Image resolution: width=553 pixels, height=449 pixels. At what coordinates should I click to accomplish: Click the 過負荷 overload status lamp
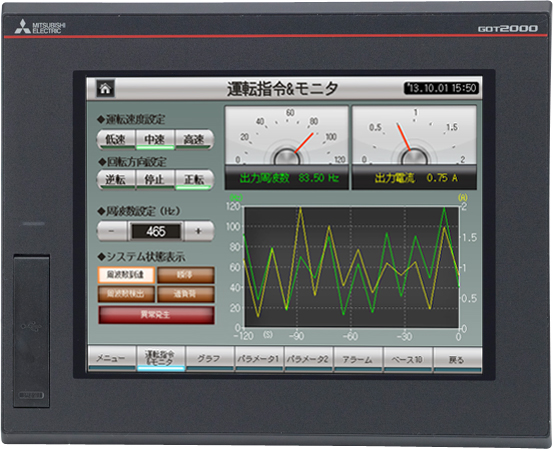point(186,294)
